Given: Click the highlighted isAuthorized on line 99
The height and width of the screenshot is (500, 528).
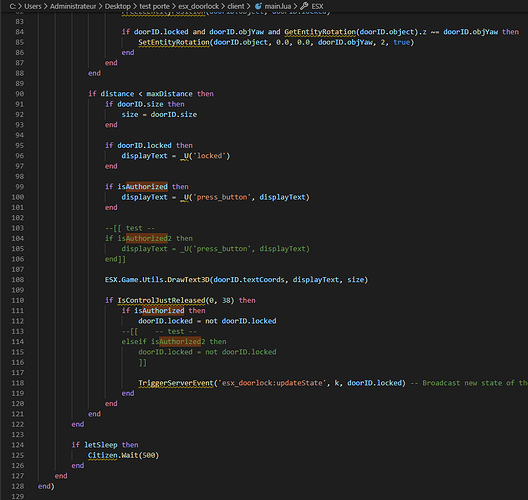Looking at the screenshot, I should pos(142,187).
